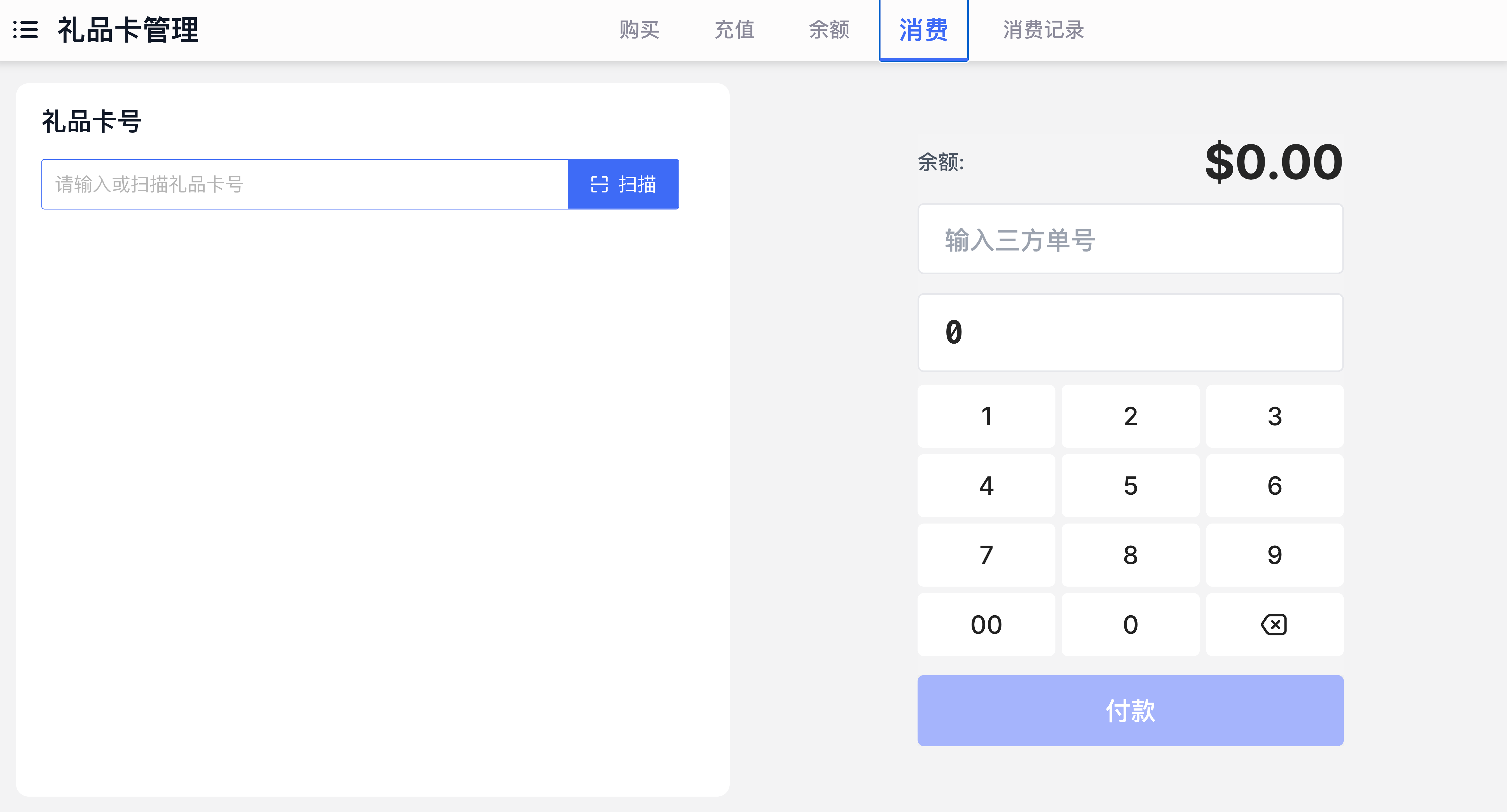View the 消费记录 tab
This screenshot has height=812, width=1507.
point(1043,30)
